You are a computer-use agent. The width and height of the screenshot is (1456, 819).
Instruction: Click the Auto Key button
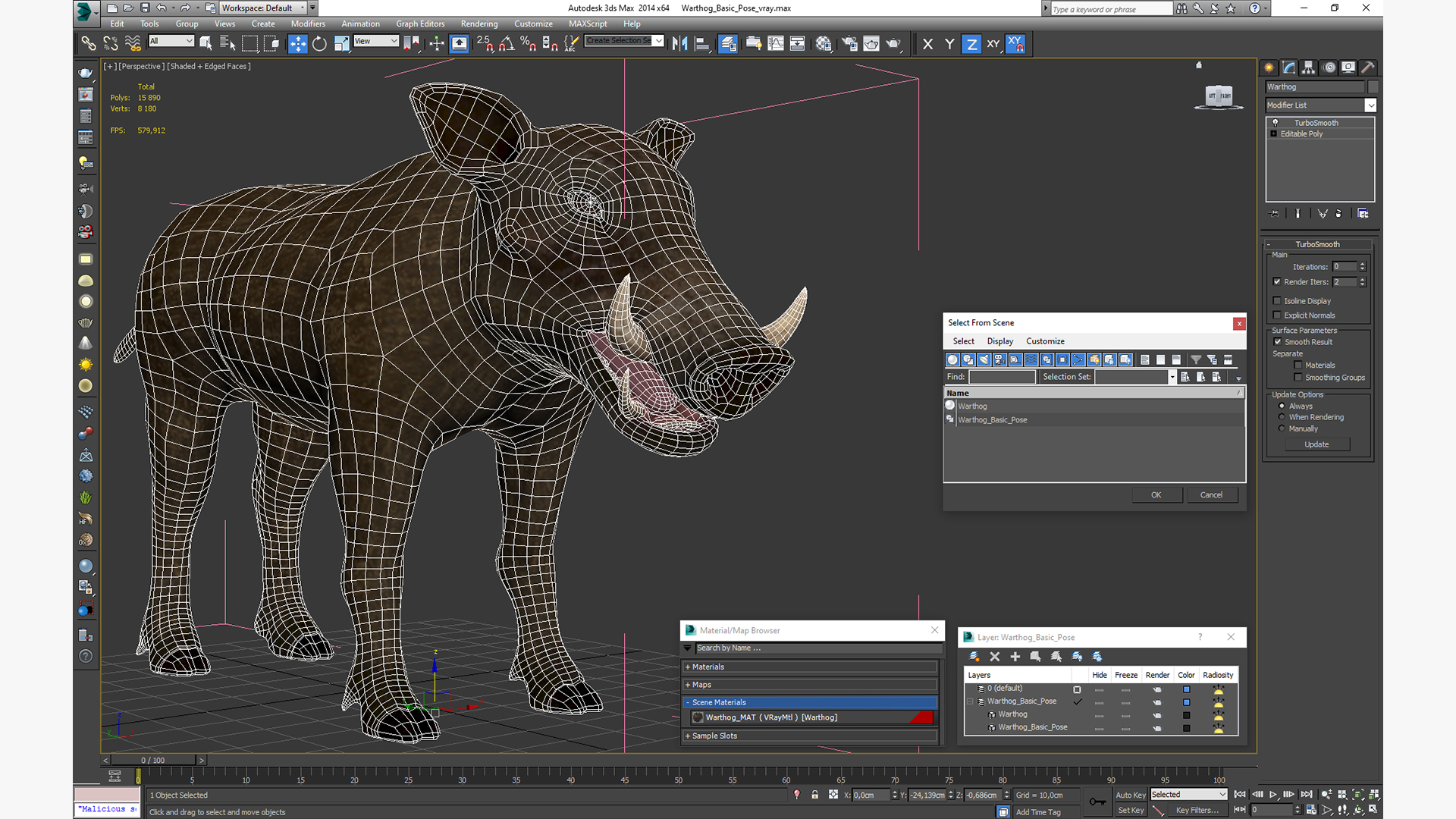point(1130,795)
